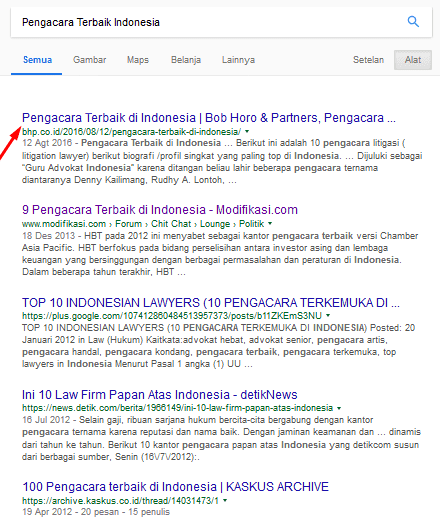This screenshot has width=440, height=520.
Task: Select the Semua tab
Action: click(x=37, y=60)
